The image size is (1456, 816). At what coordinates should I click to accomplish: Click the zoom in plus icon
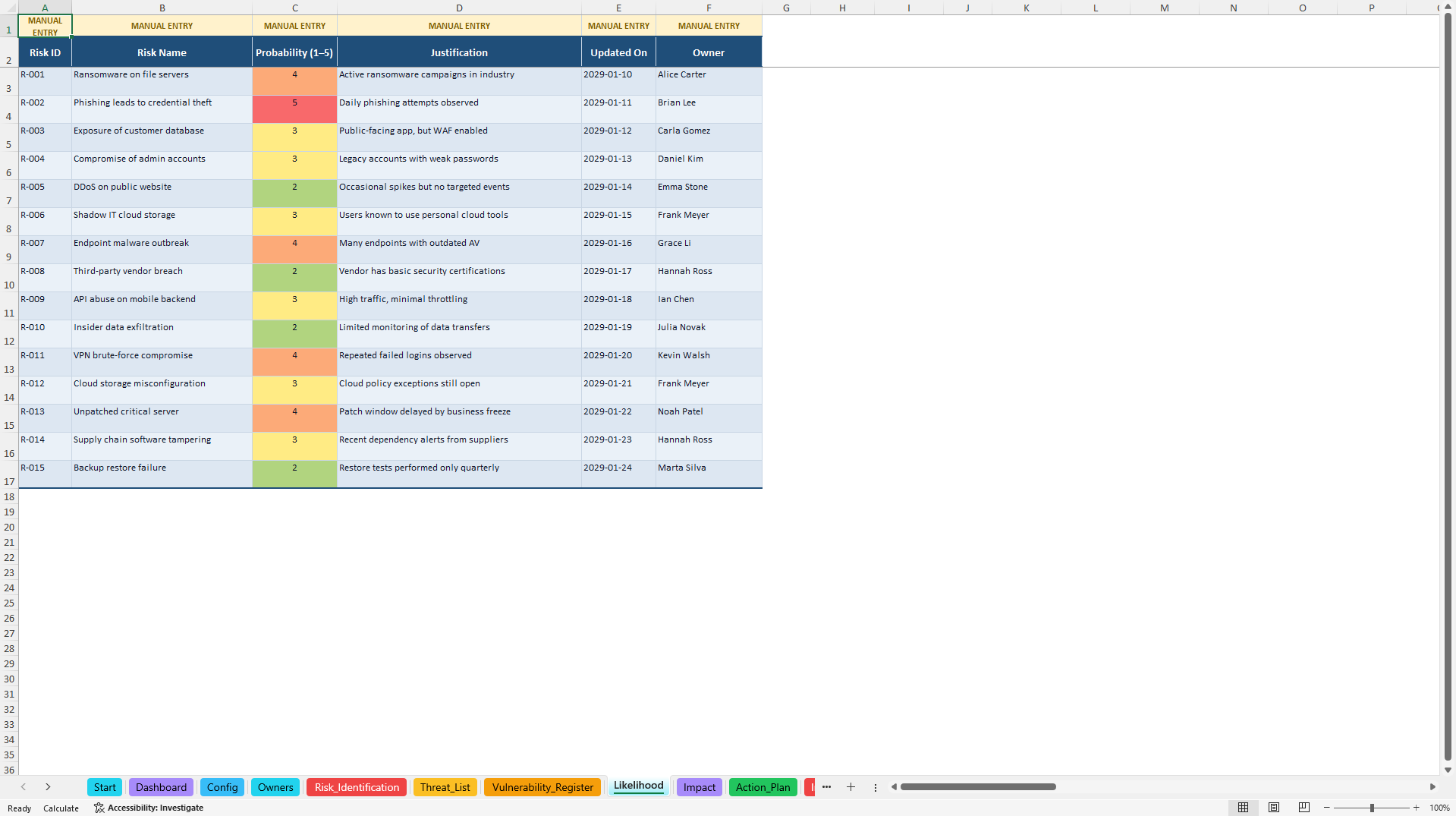pos(1416,808)
